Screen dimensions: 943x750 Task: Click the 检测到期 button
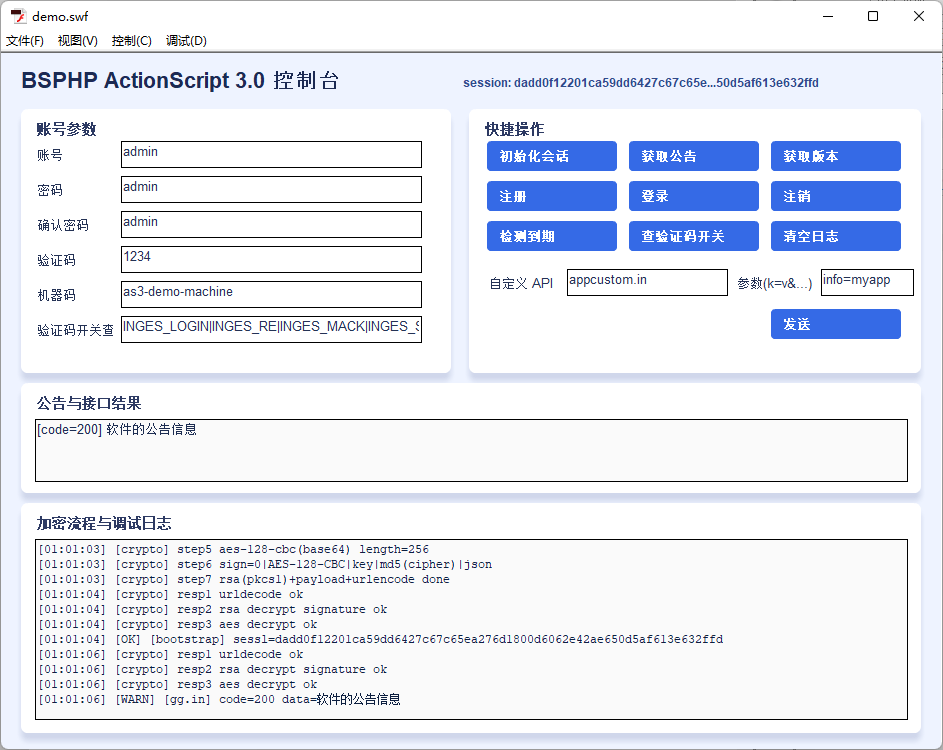click(x=551, y=236)
